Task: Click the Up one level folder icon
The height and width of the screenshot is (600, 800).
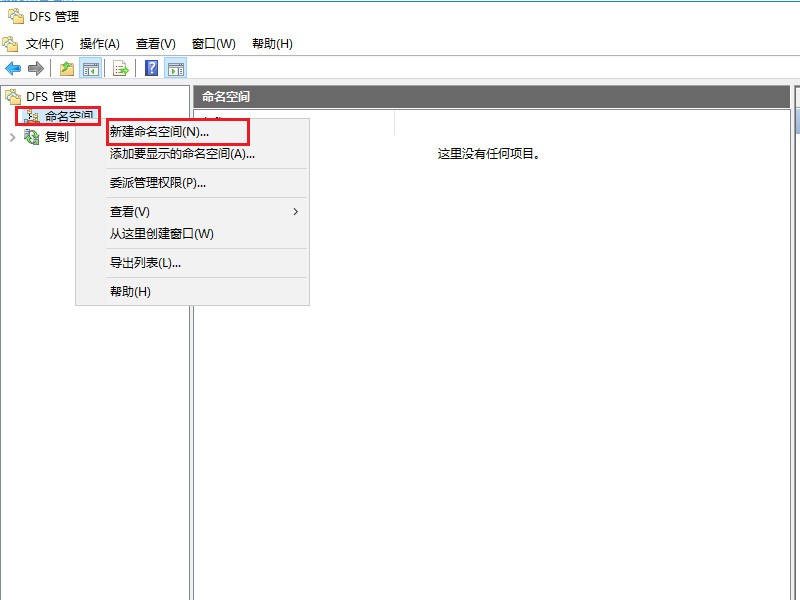Action: [65, 67]
